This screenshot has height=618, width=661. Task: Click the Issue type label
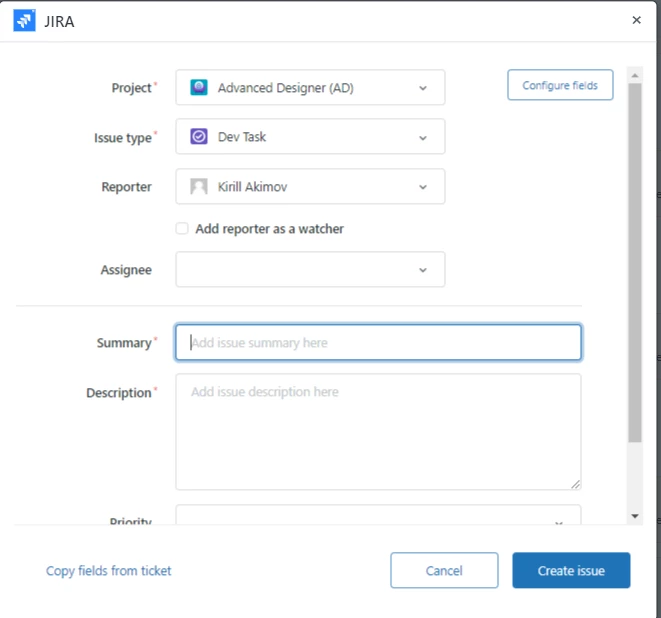[x=123, y=138]
